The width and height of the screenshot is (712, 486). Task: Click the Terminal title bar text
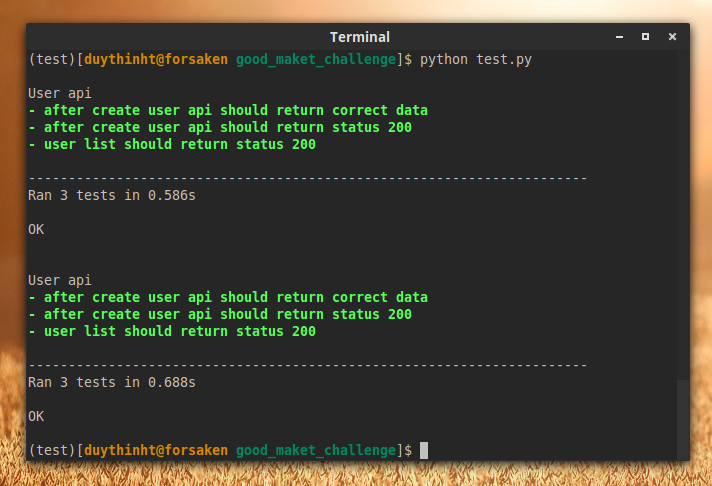pyautogui.click(x=359, y=37)
